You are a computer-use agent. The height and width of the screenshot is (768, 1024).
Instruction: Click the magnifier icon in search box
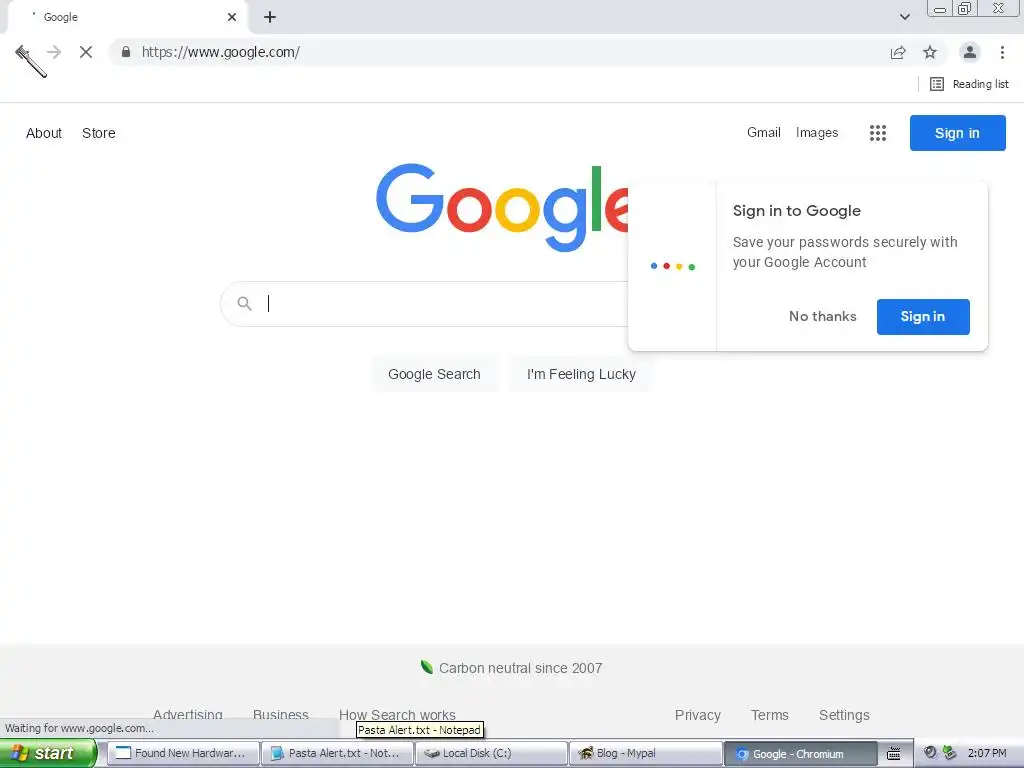(244, 304)
